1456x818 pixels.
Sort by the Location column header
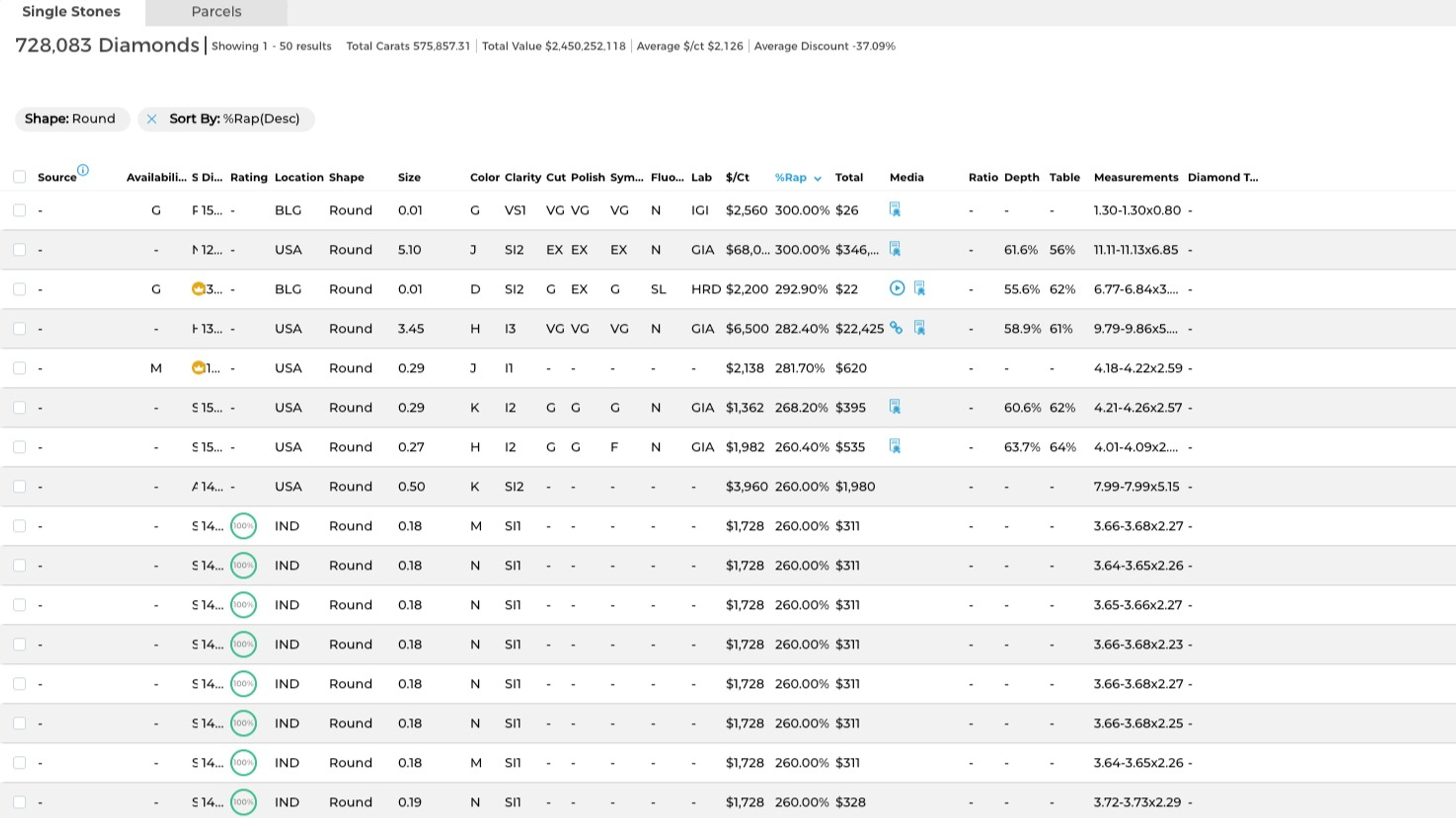299,177
